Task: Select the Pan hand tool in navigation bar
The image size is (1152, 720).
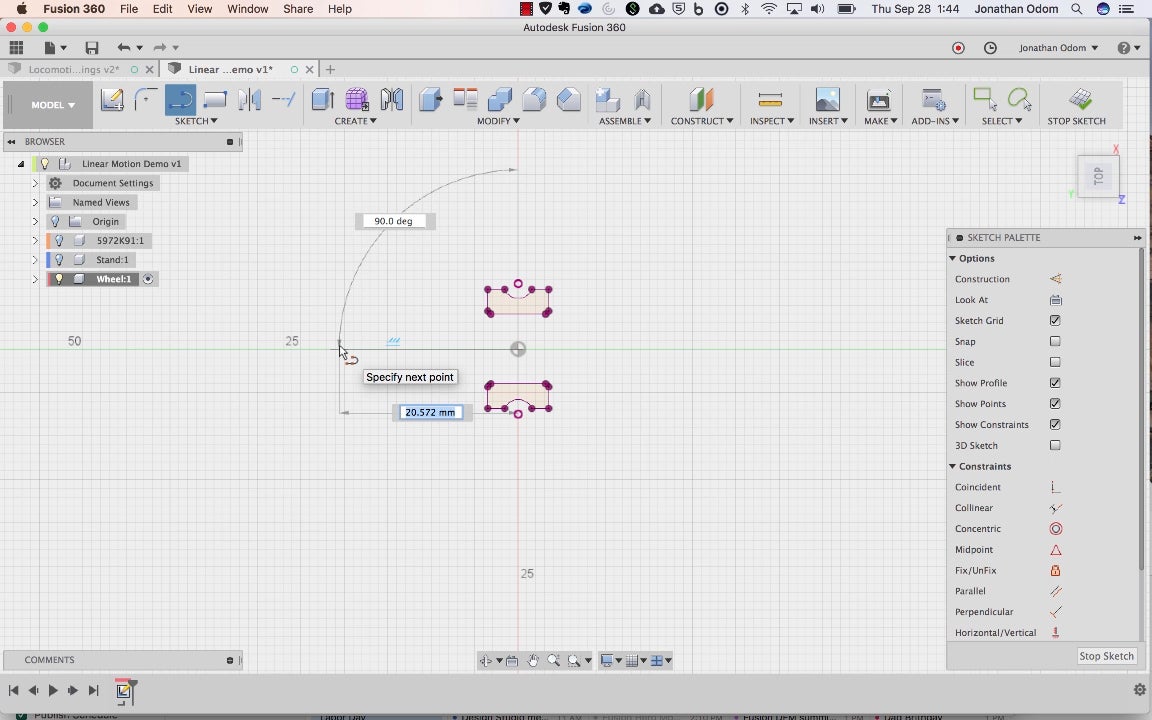Action: (x=533, y=661)
